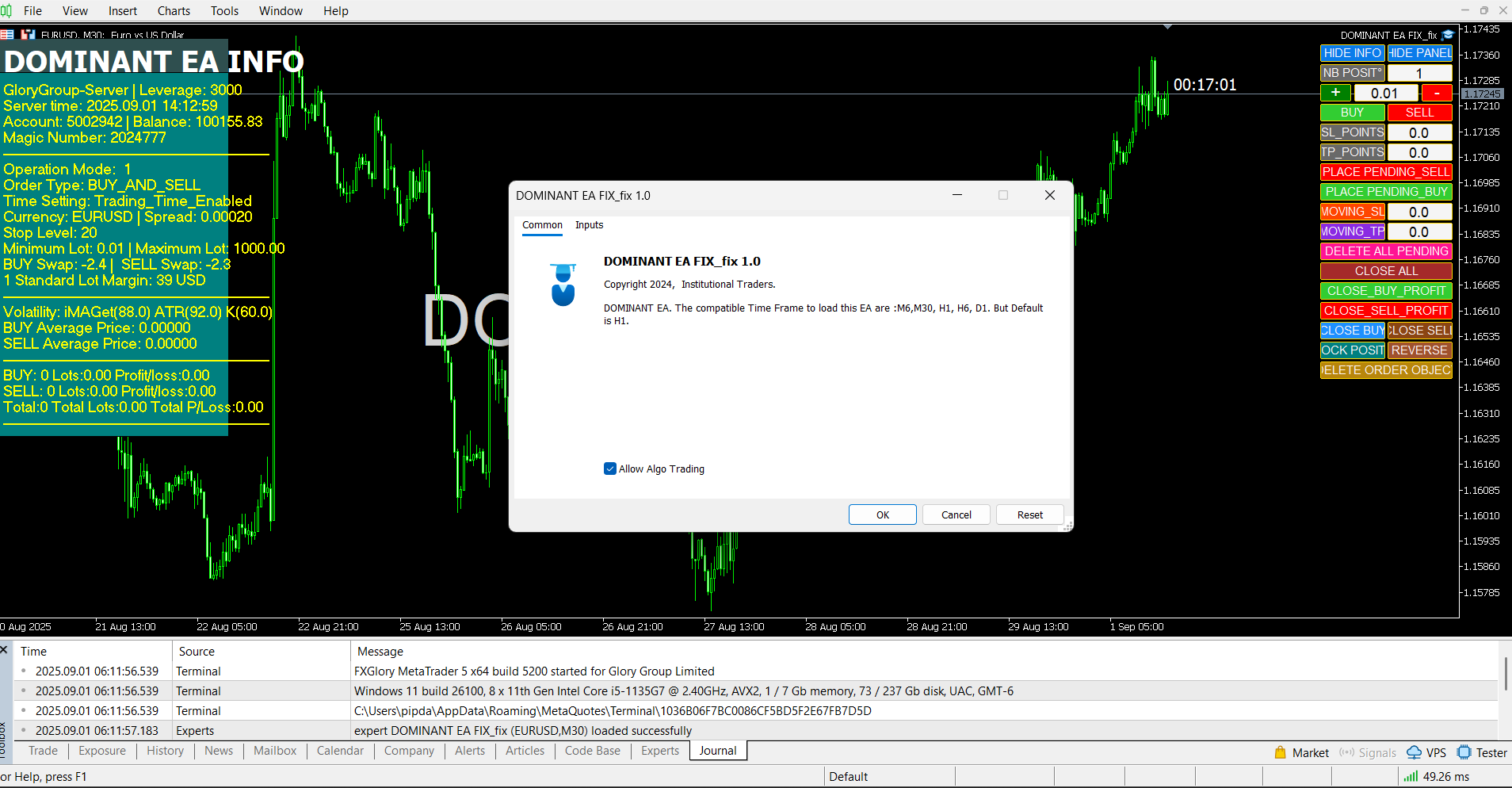Open the View menu
The height and width of the screenshot is (788, 1512).
coord(75,10)
